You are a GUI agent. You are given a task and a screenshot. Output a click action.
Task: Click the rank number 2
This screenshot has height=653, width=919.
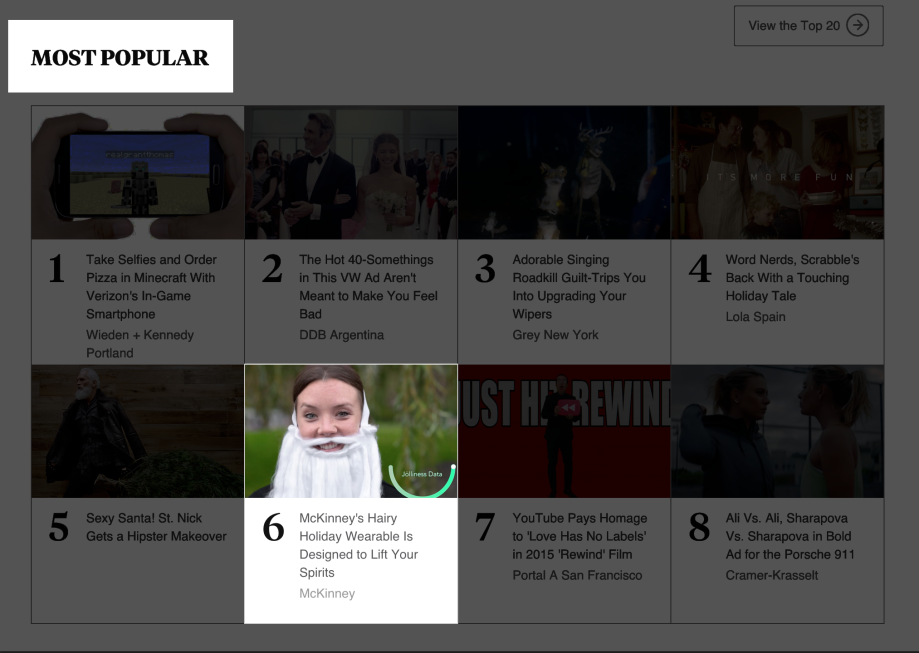pos(272,269)
